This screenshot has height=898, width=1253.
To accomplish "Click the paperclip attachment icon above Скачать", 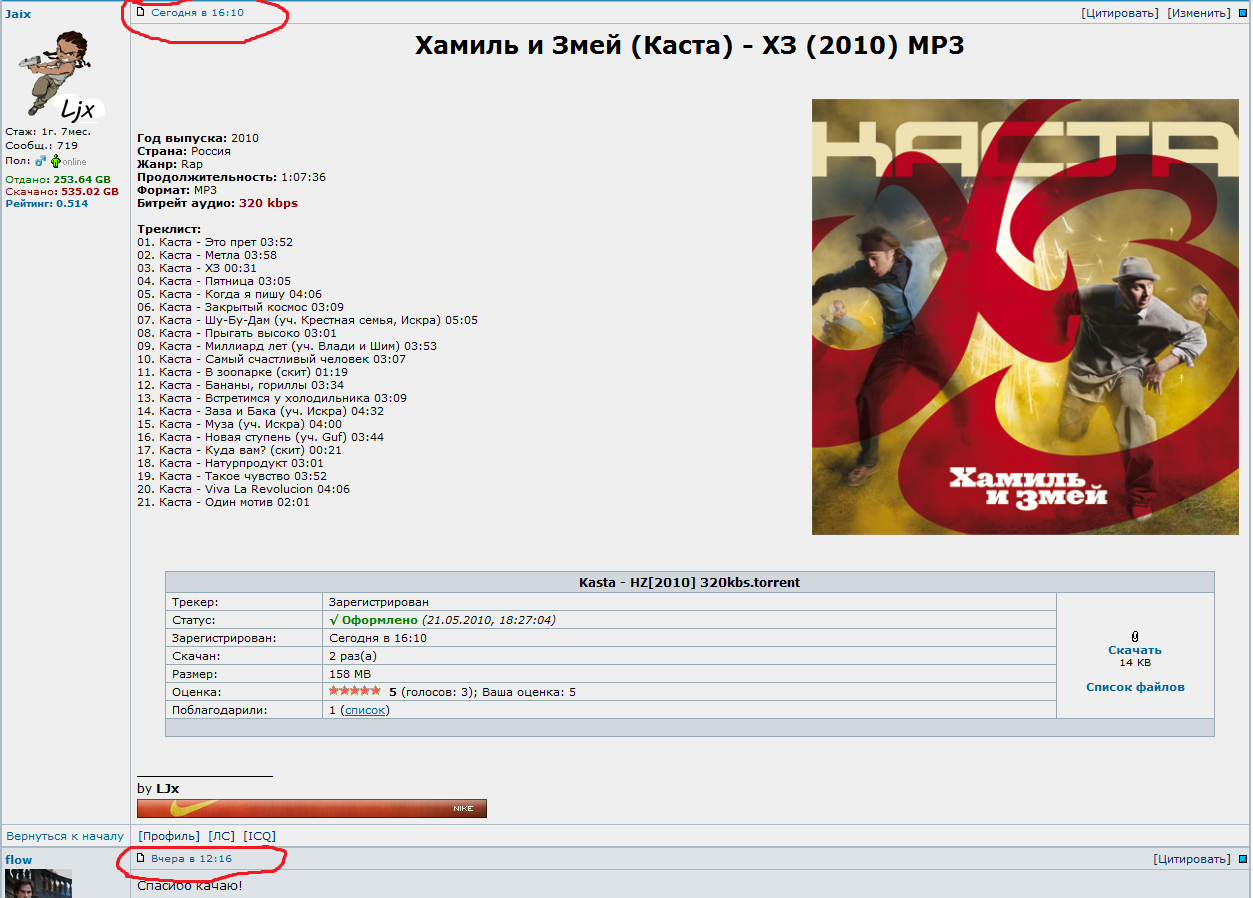I will tap(1135, 636).
